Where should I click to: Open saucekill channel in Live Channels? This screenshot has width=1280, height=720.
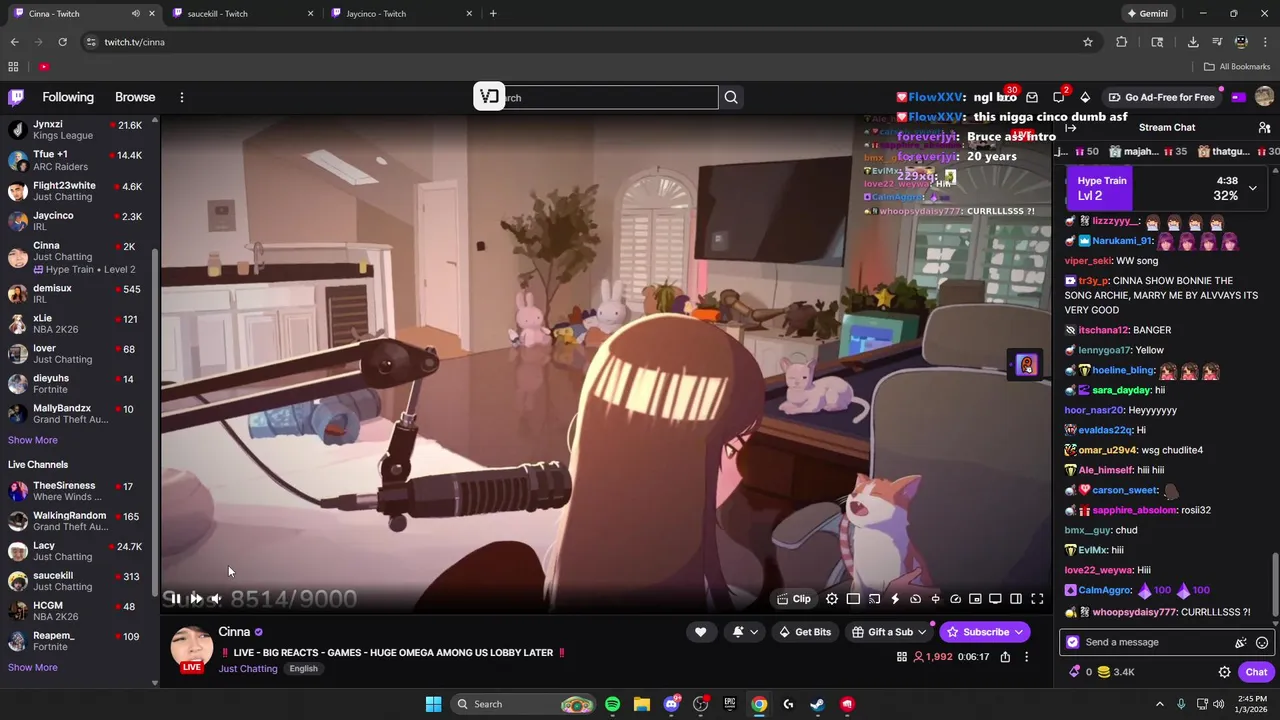(80, 581)
